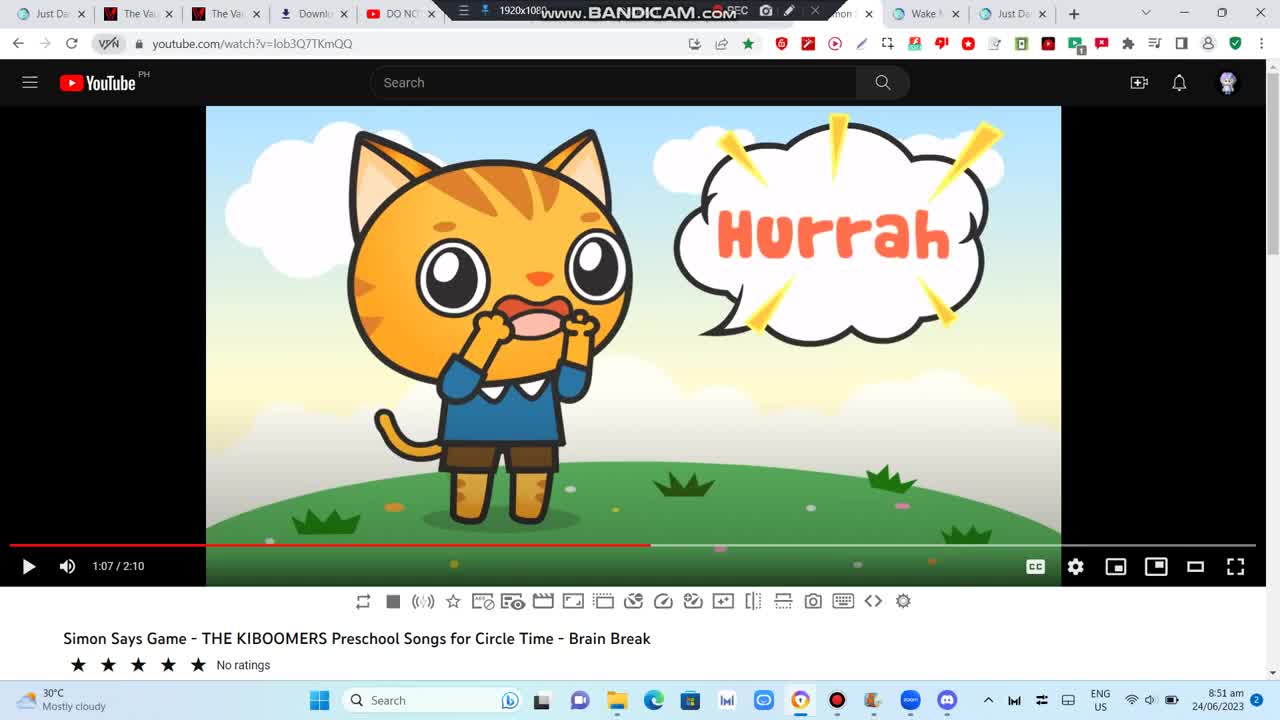Open the keyboard shortcuts icon

pyautogui.click(x=843, y=601)
